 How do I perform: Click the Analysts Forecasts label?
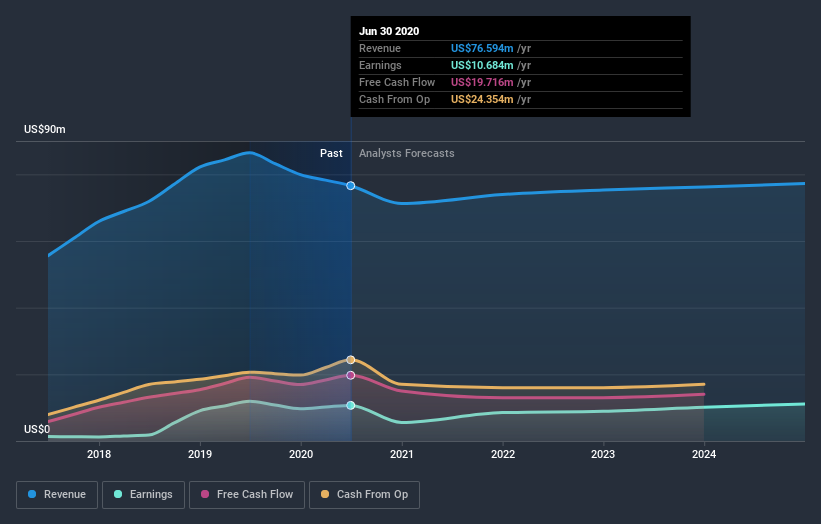click(x=407, y=153)
